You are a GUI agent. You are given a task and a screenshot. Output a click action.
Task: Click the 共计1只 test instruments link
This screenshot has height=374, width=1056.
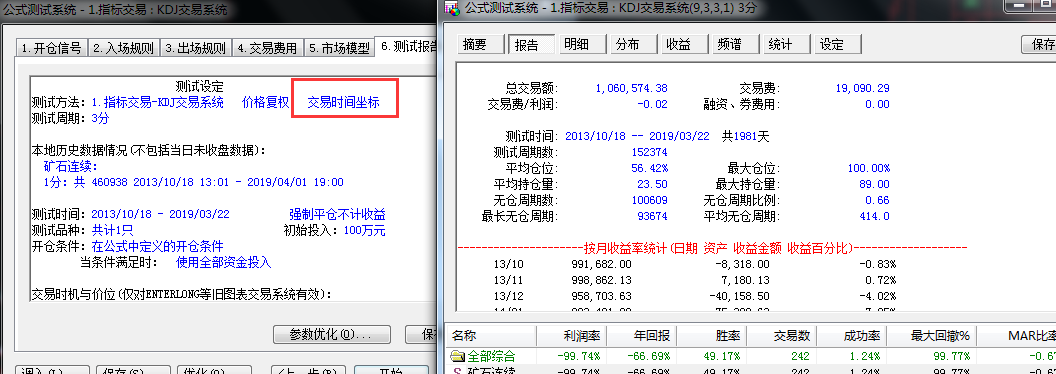point(112,230)
